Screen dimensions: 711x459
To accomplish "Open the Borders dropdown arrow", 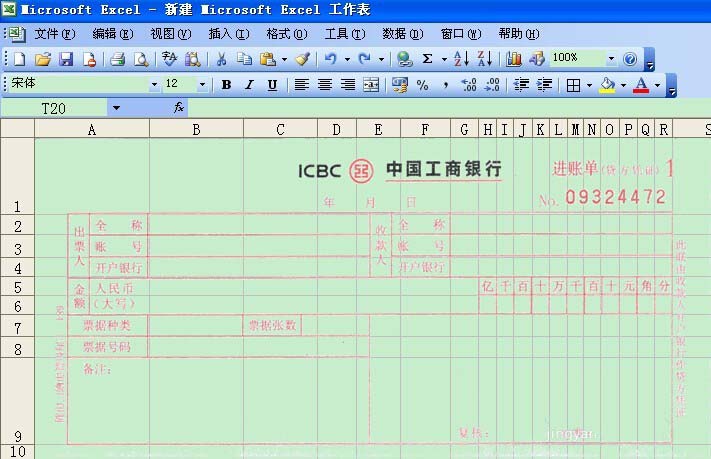I will pos(589,85).
